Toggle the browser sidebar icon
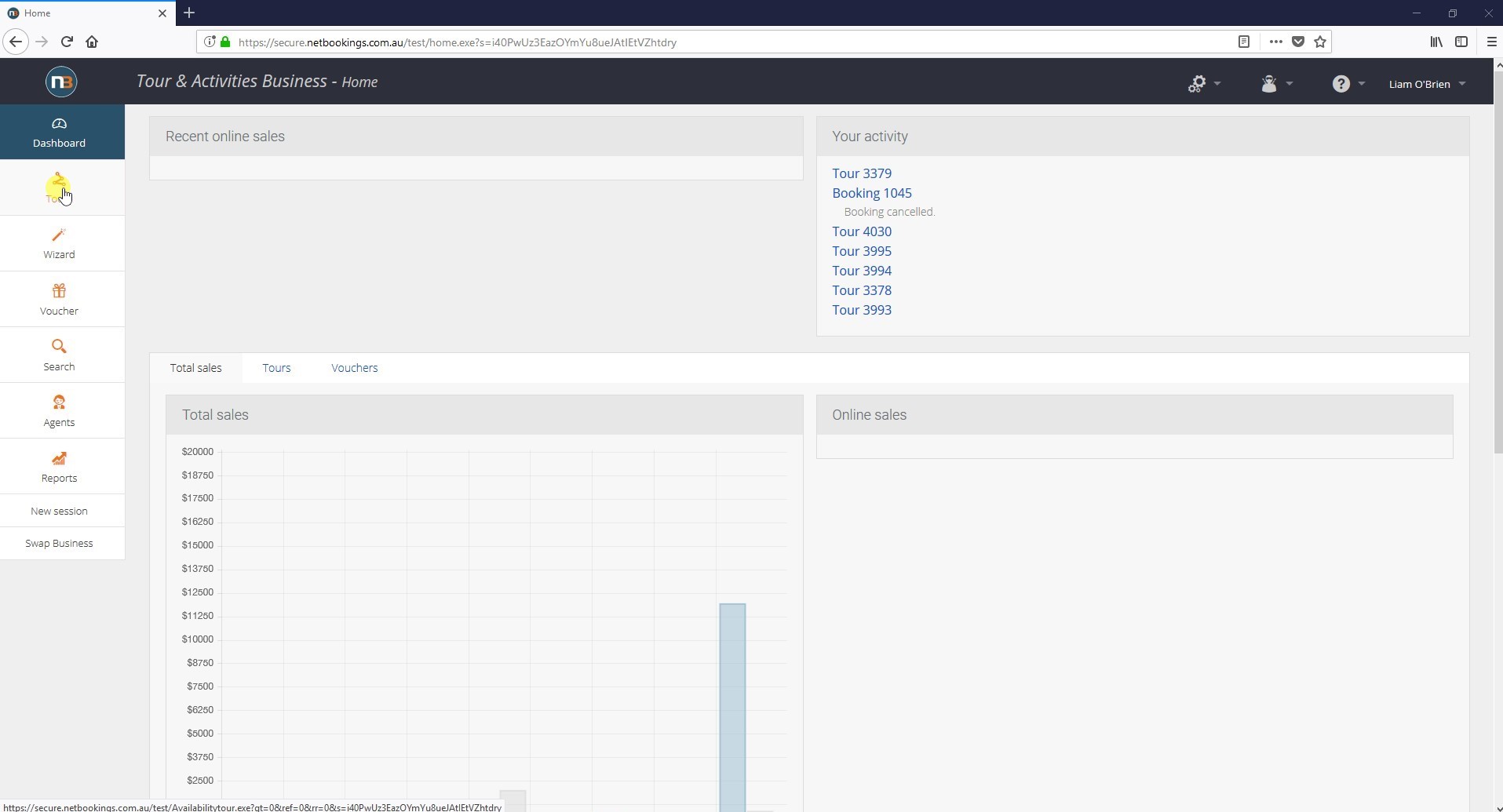The width and height of the screenshot is (1503, 812). pos(1461,42)
